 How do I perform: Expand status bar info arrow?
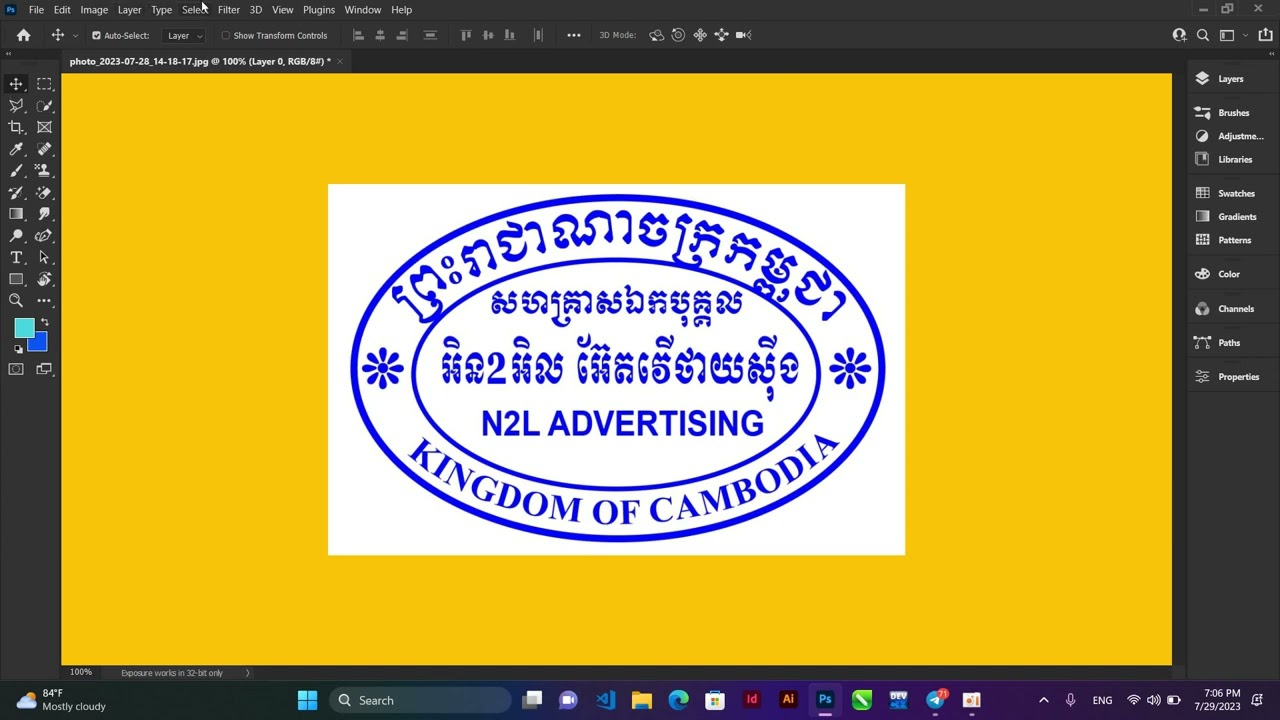click(x=248, y=673)
